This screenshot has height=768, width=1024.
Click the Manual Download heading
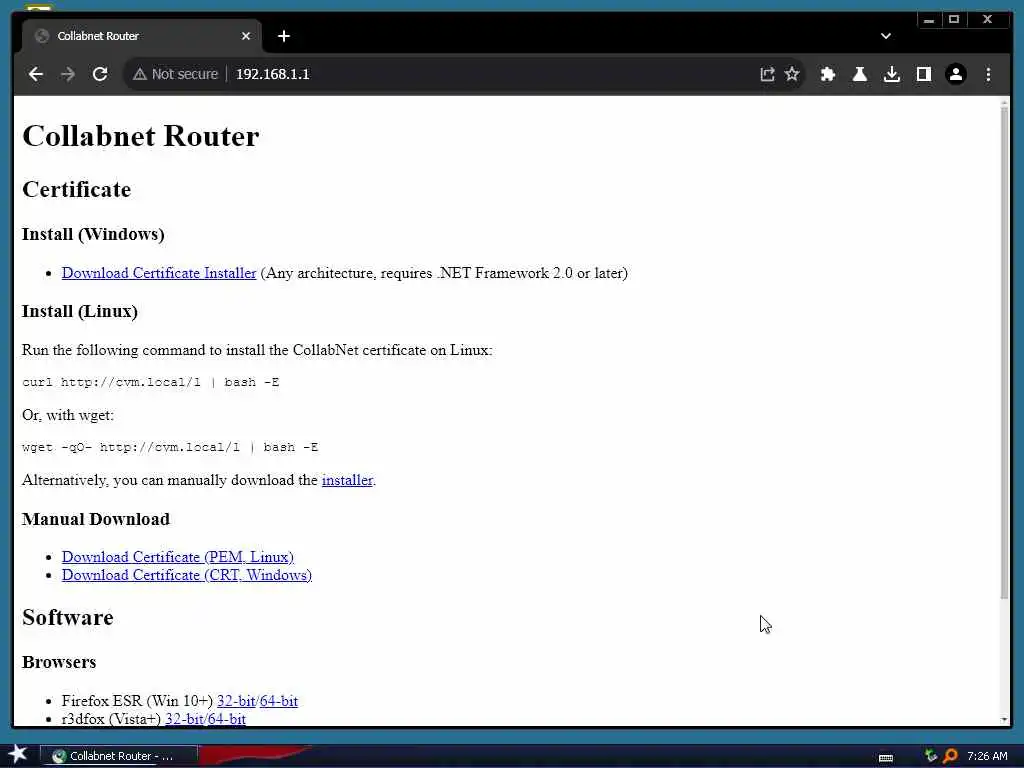point(95,519)
